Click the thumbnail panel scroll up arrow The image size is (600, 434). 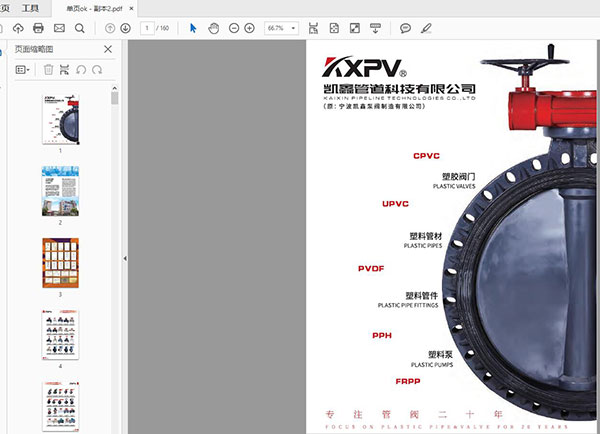pyautogui.click(x=114, y=88)
